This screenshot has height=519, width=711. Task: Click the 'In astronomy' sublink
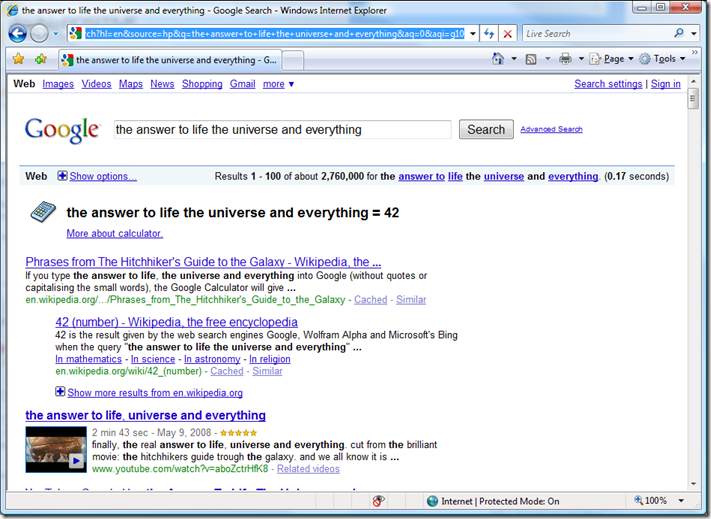pyautogui.click(x=212, y=359)
